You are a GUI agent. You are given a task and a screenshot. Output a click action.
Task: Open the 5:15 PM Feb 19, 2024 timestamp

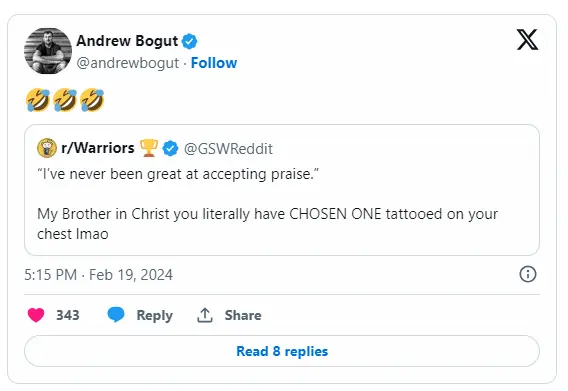pyautogui.click(x=99, y=275)
